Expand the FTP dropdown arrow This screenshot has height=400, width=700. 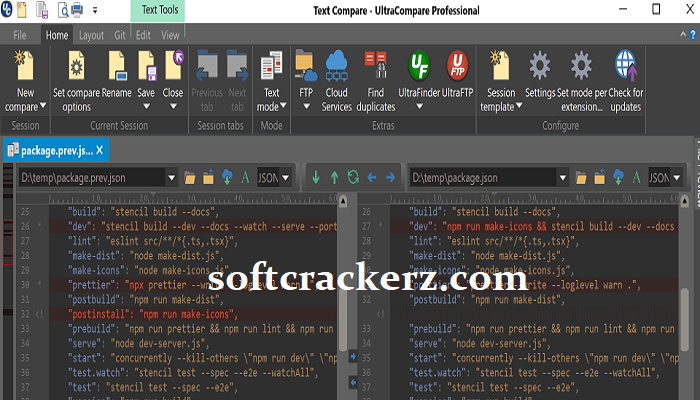[x=306, y=106]
